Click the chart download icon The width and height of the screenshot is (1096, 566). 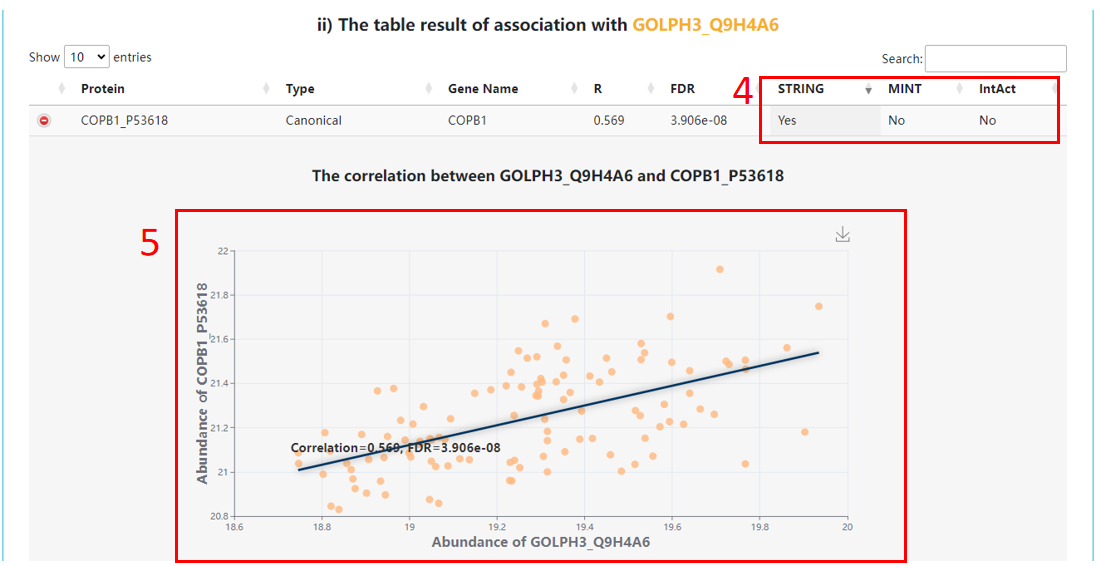tap(843, 234)
